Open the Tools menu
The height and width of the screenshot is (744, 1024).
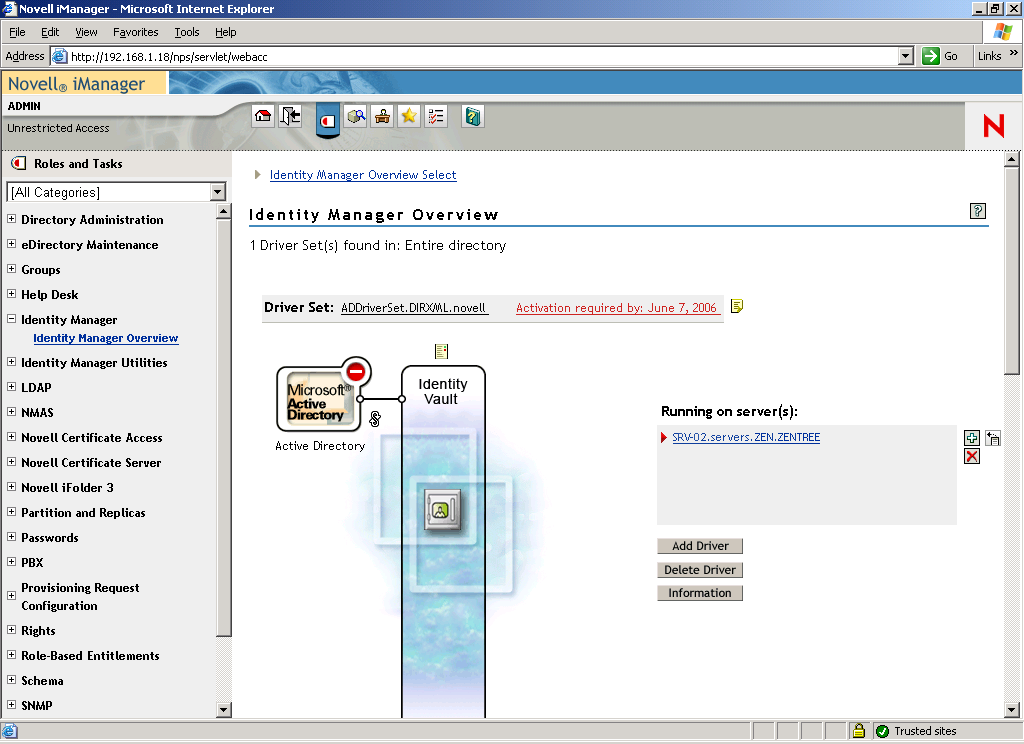pyautogui.click(x=186, y=31)
